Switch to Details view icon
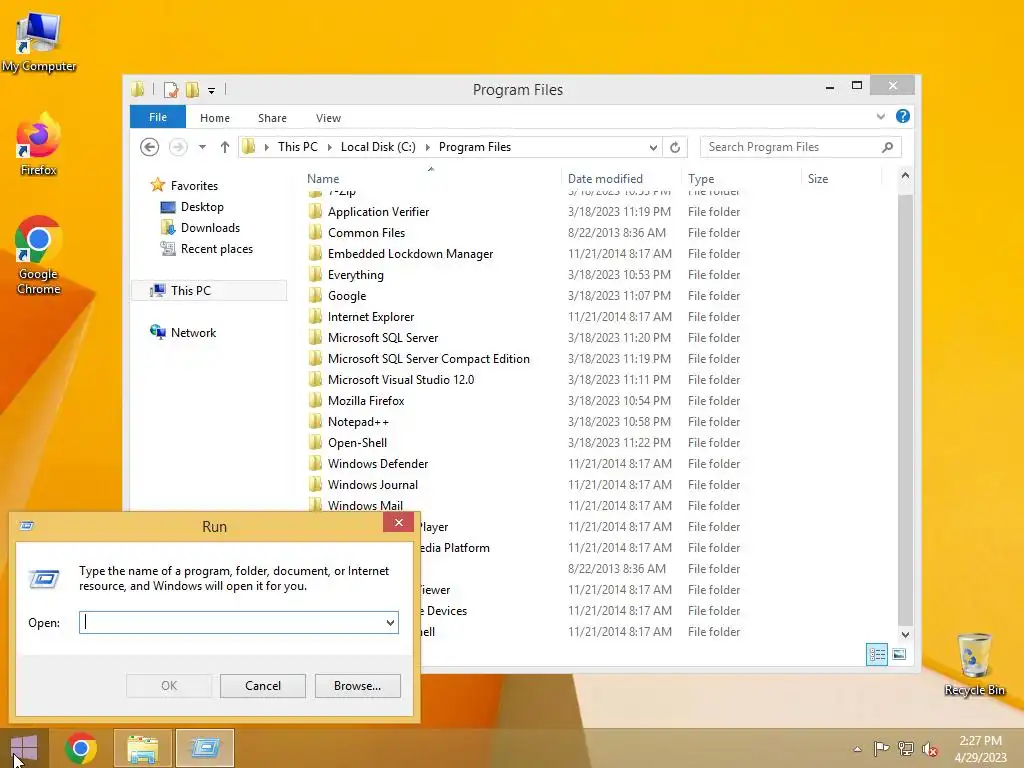This screenshot has height=768, width=1024. click(x=876, y=654)
